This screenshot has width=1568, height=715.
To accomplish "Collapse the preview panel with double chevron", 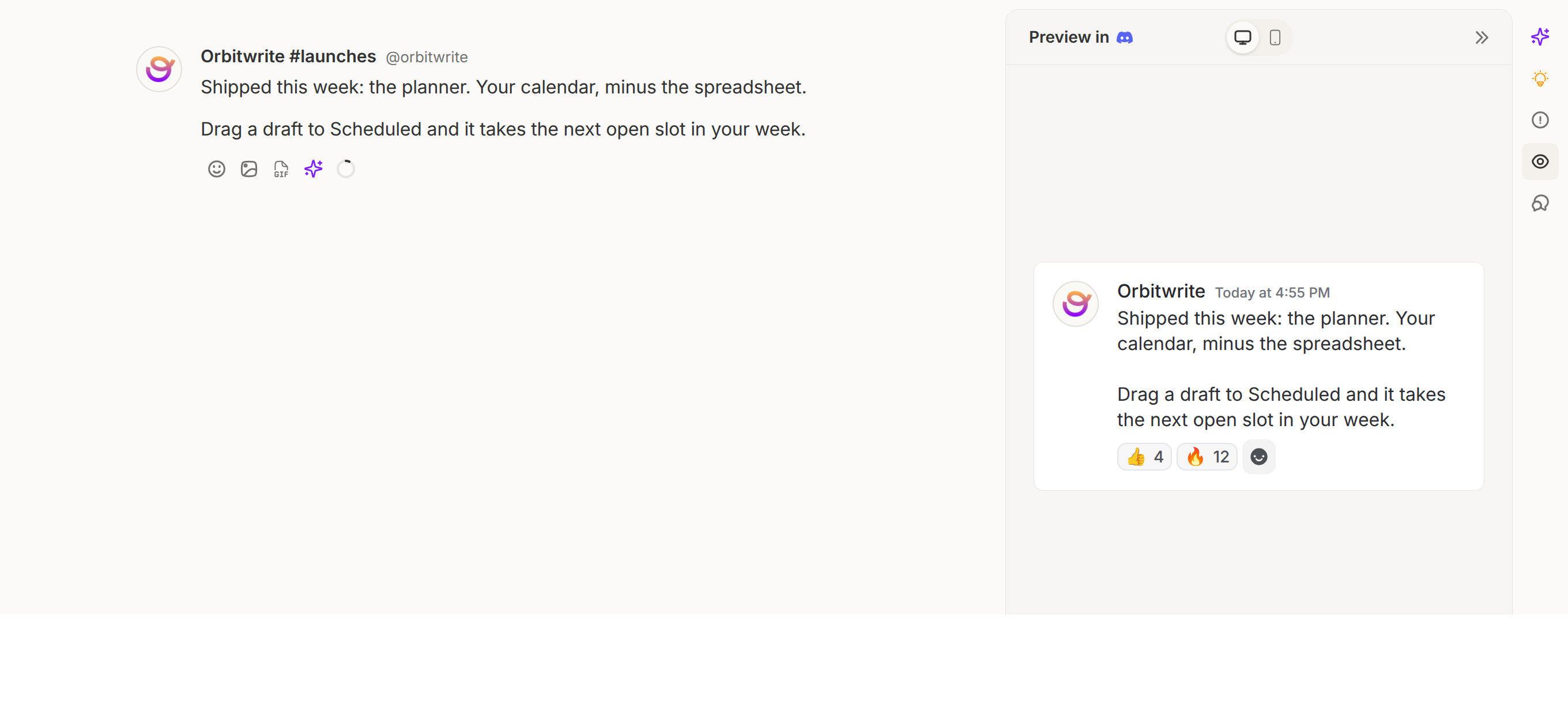I will click(x=1482, y=37).
